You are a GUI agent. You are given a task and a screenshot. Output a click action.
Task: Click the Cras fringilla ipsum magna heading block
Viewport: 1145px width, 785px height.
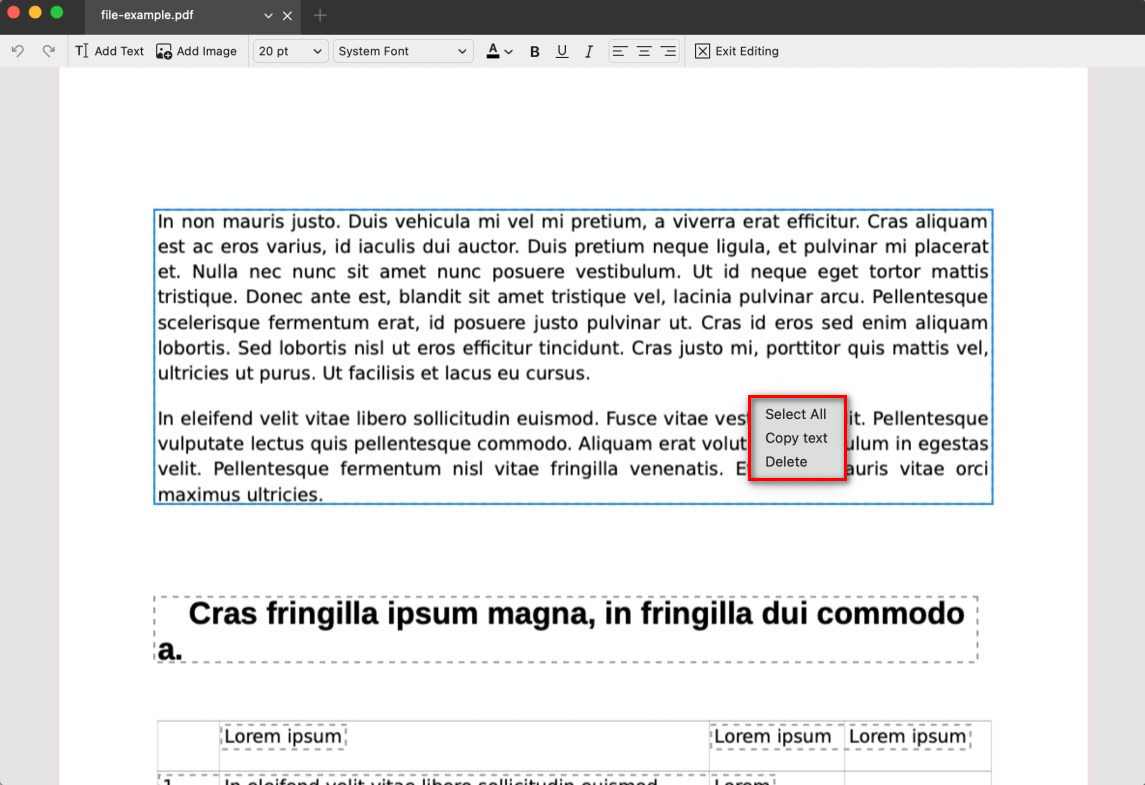coord(566,629)
